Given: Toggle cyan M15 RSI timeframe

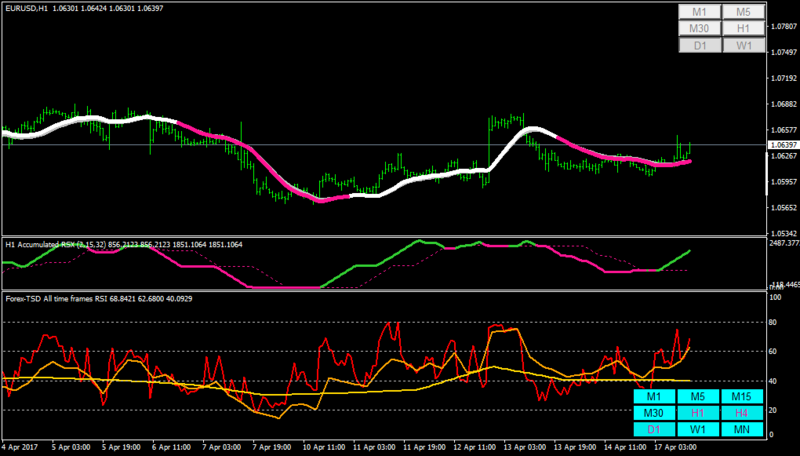Looking at the screenshot, I should click(742, 396).
